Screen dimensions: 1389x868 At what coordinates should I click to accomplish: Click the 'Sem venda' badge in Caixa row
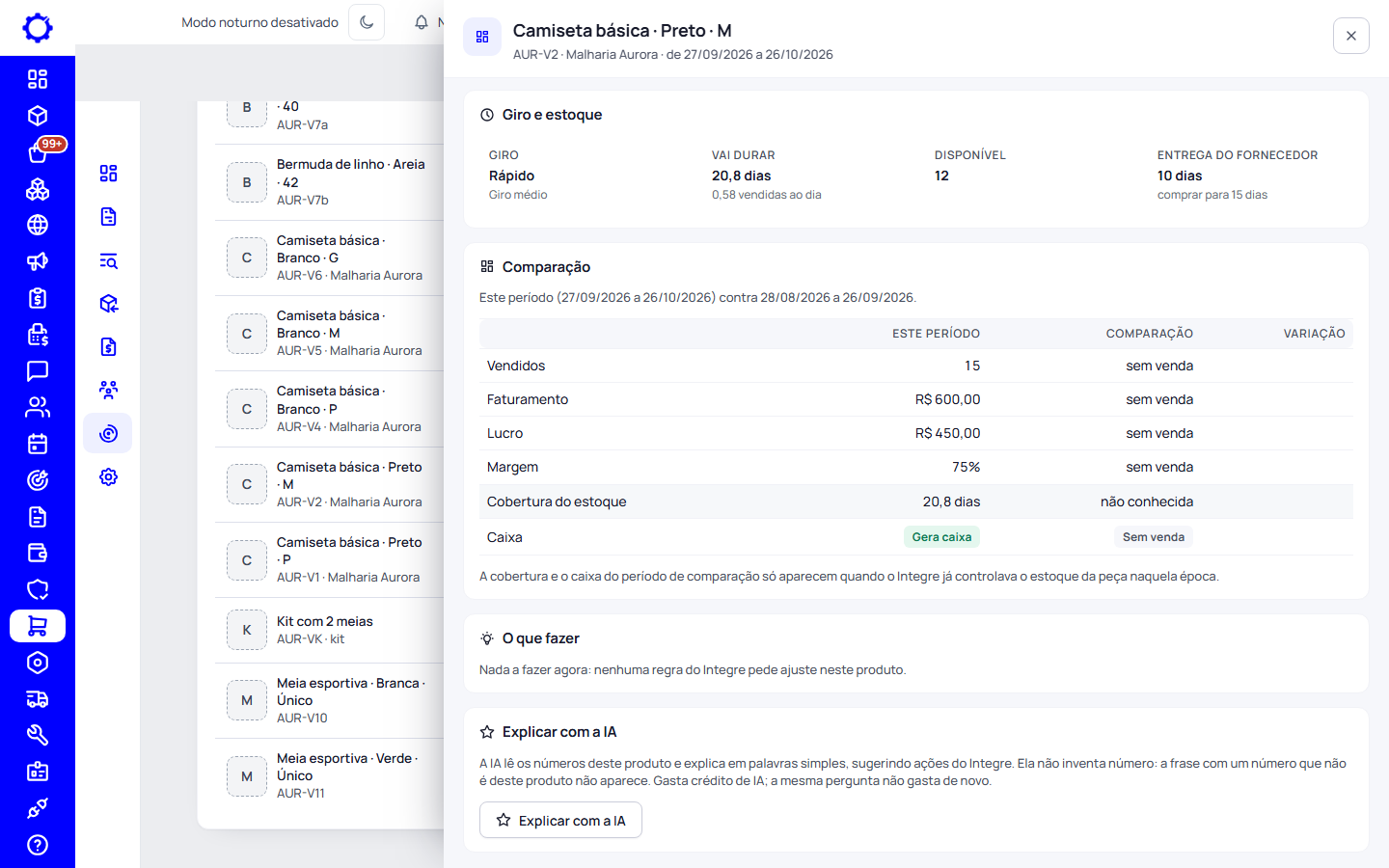1154,537
